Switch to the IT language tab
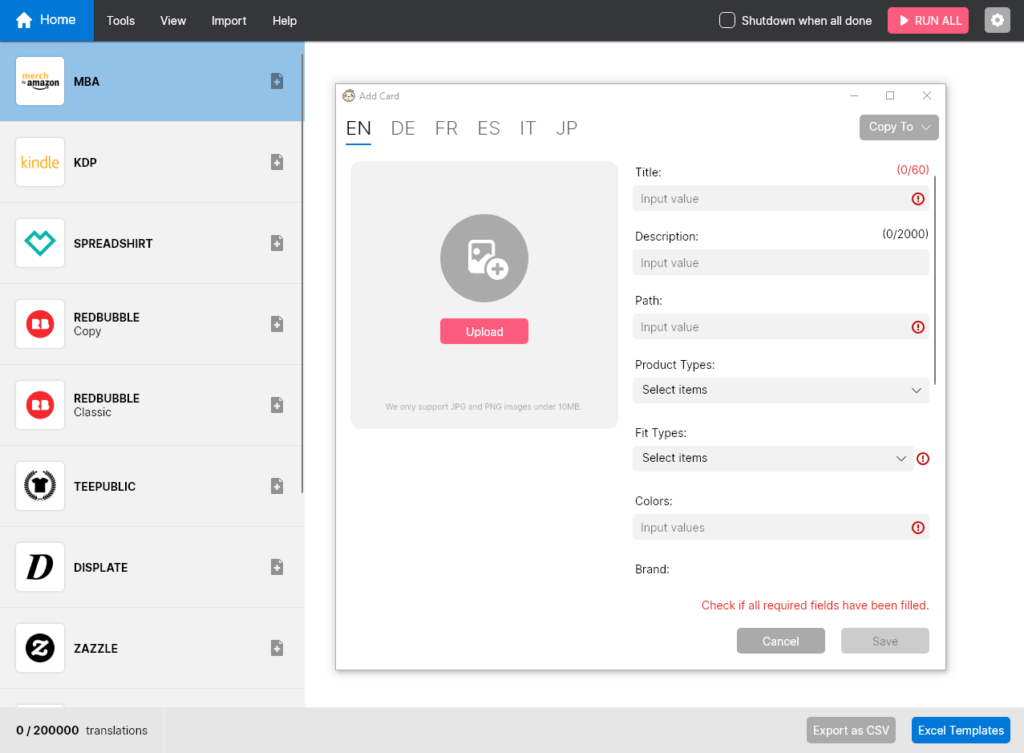Screen dimensions: 1024x753 click(x=528, y=128)
